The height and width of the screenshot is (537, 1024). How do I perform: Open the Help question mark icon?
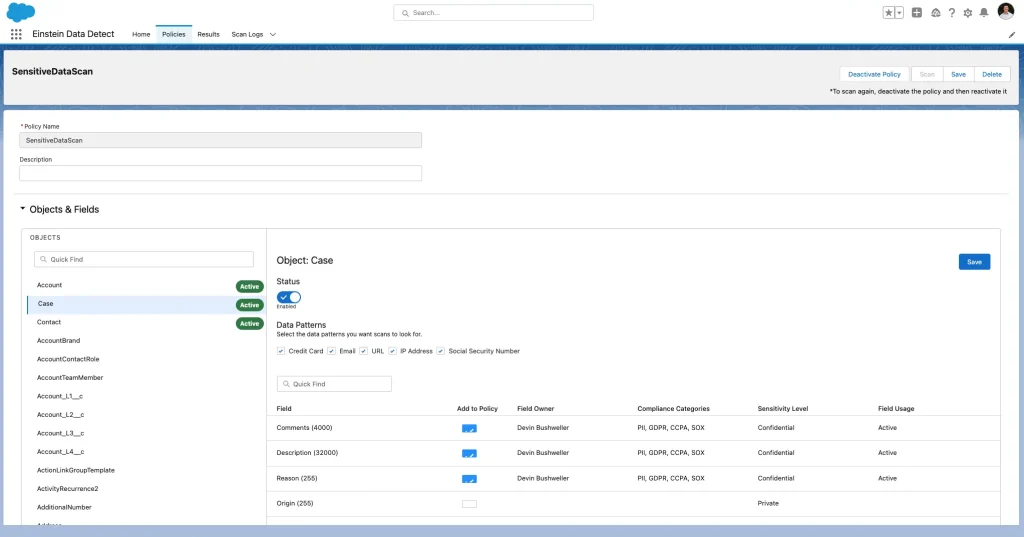[x=952, y=12]
